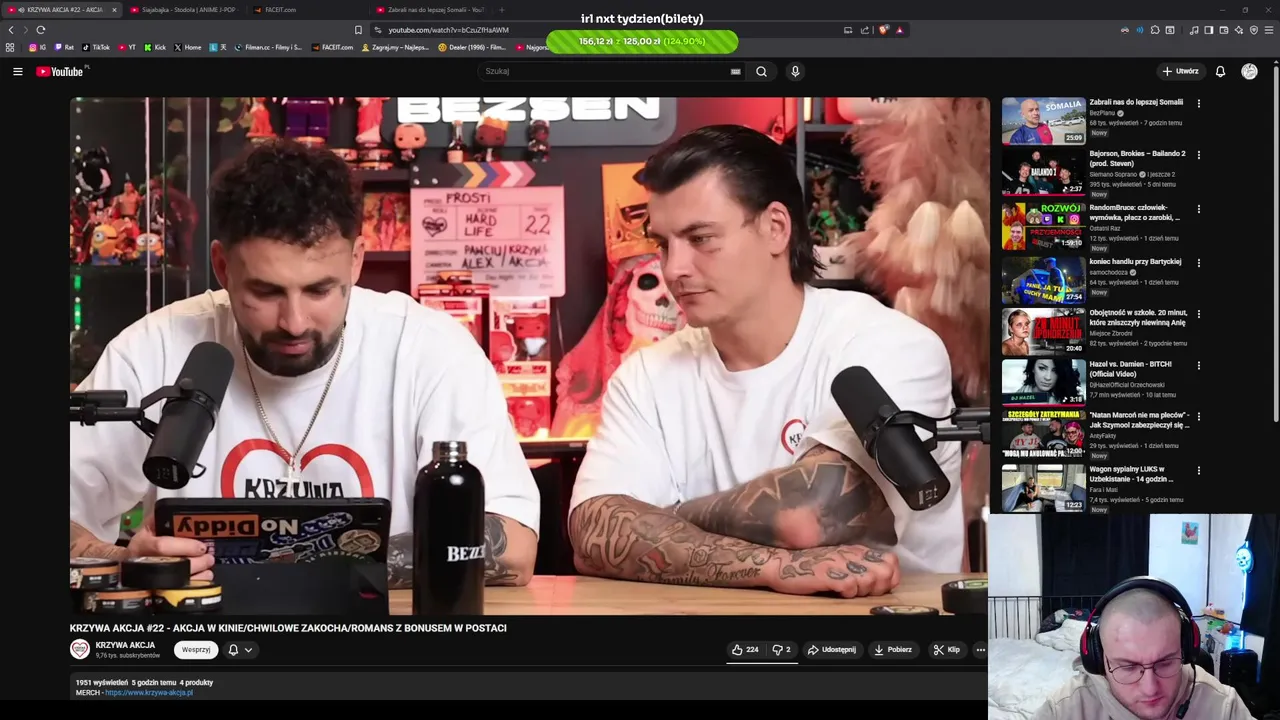Go back in browser history

11,30
